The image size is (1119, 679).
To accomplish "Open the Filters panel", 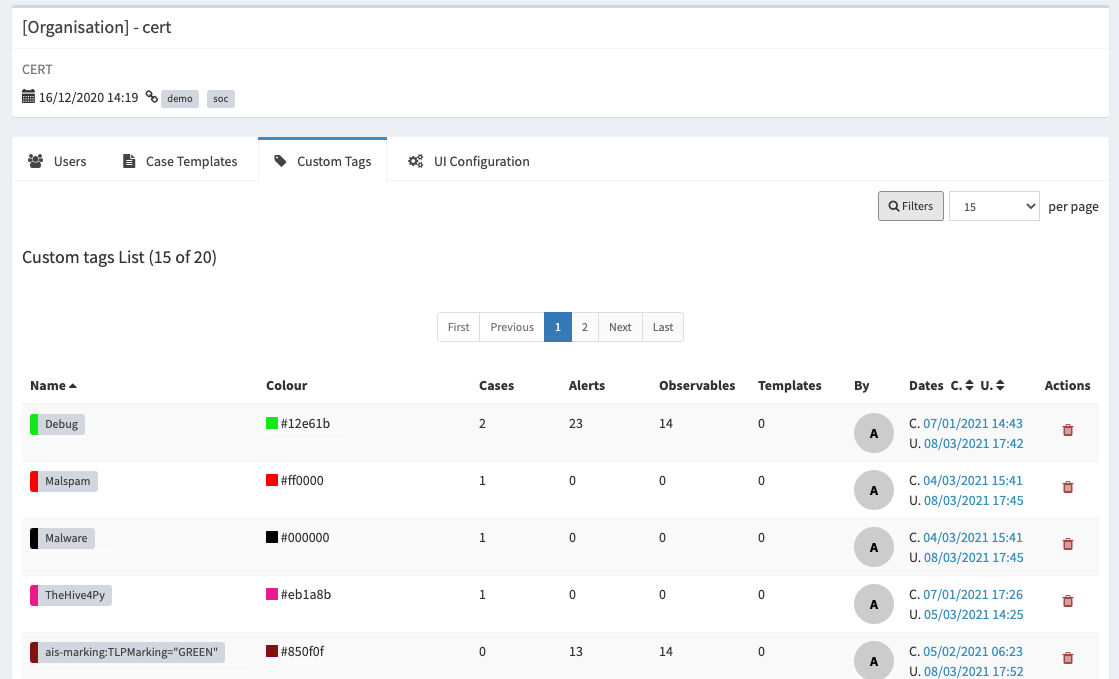I will [910, 206].
